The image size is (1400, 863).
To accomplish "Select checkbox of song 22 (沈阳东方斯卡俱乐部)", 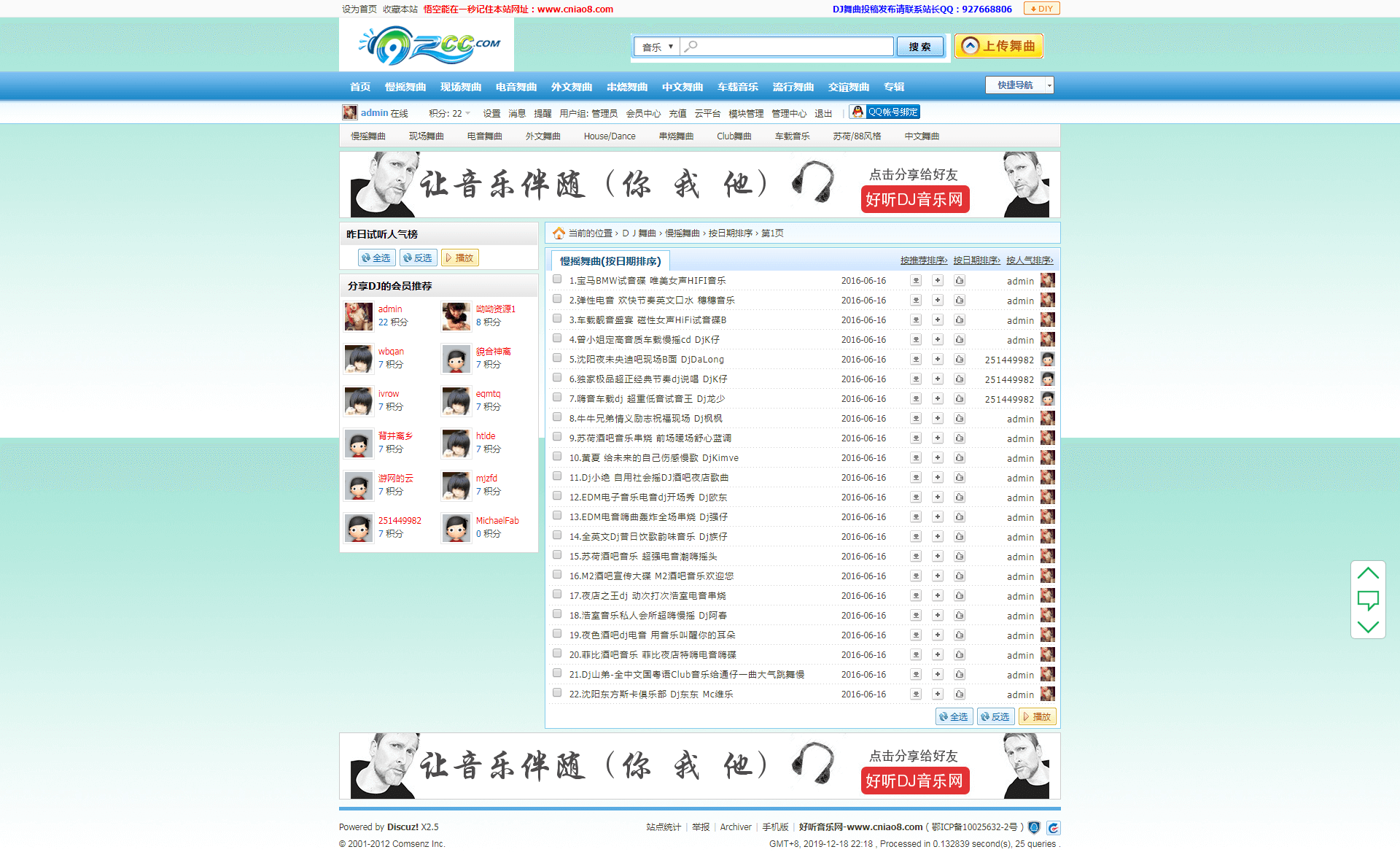I will (557, 694).
